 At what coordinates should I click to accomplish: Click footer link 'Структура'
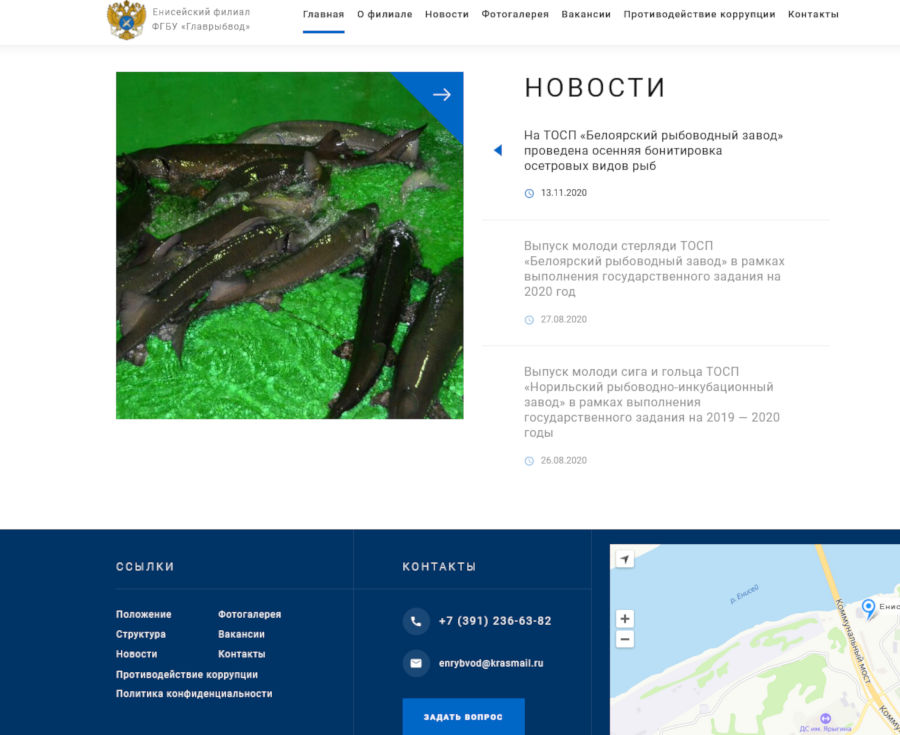click(141, 634)
